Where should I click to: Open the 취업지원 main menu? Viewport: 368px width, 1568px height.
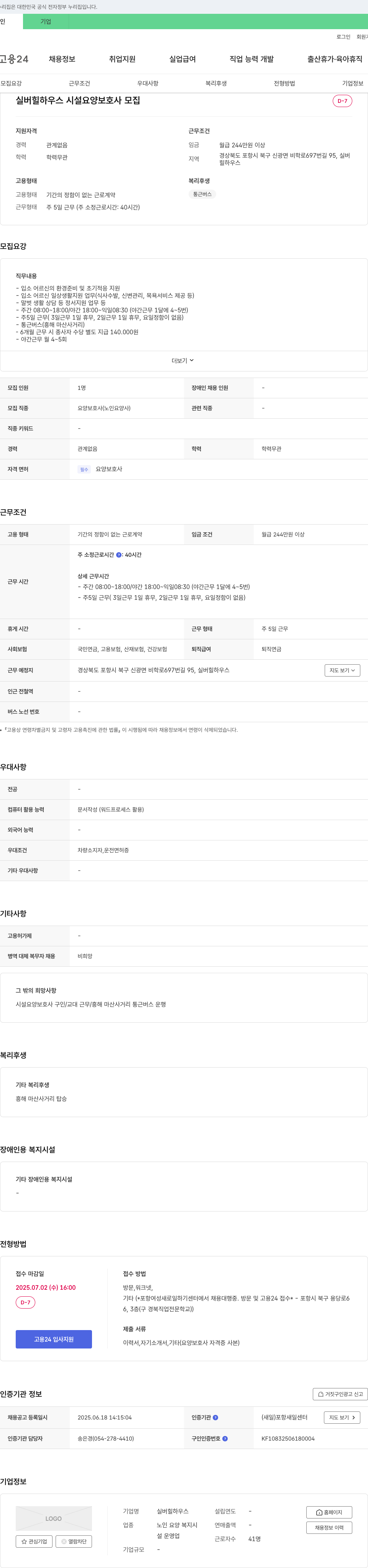(x=122, y=59)
